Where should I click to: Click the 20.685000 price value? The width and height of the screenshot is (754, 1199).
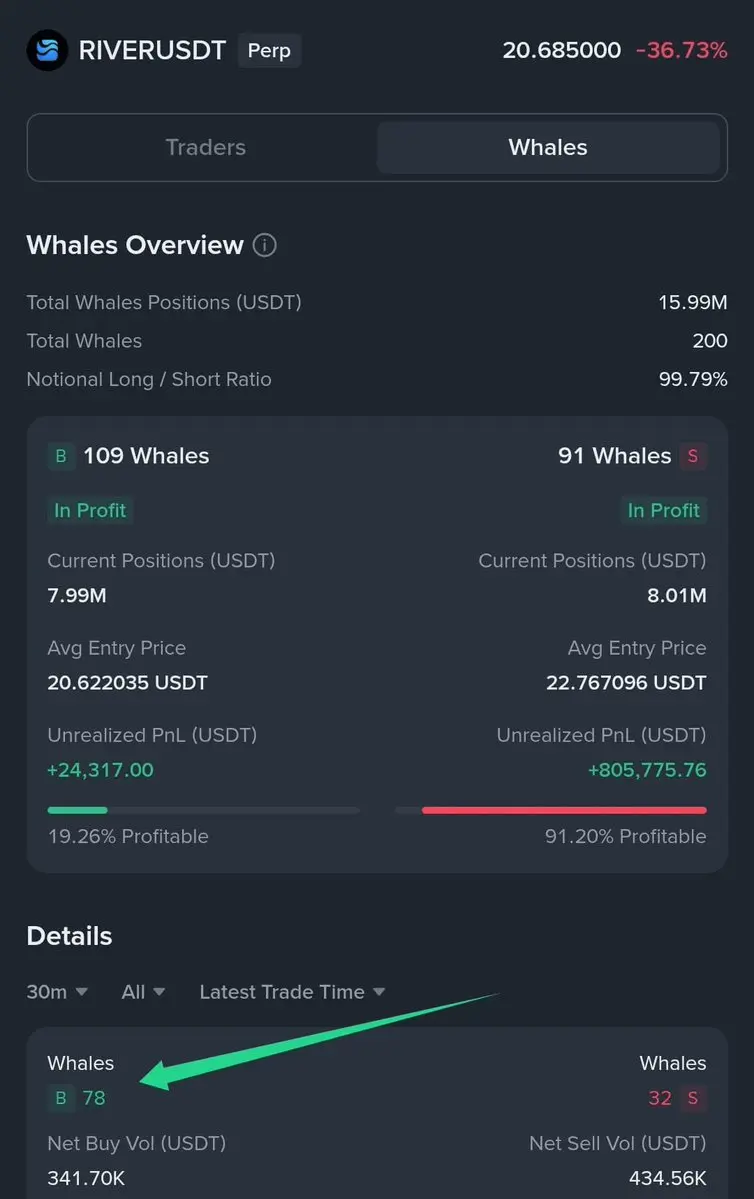point(561,50)
